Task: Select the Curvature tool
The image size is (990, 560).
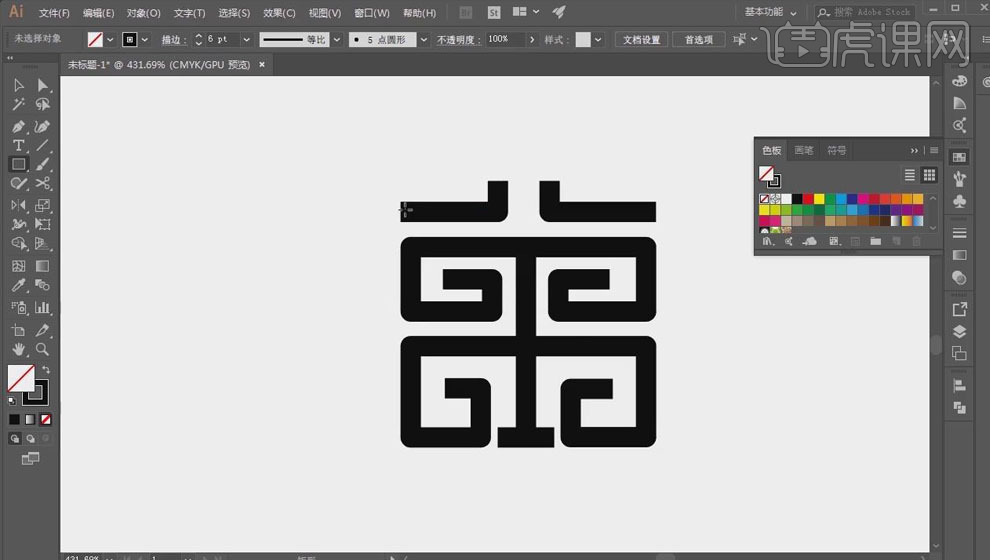Action: pyautogui.click(x=42, y=126)
